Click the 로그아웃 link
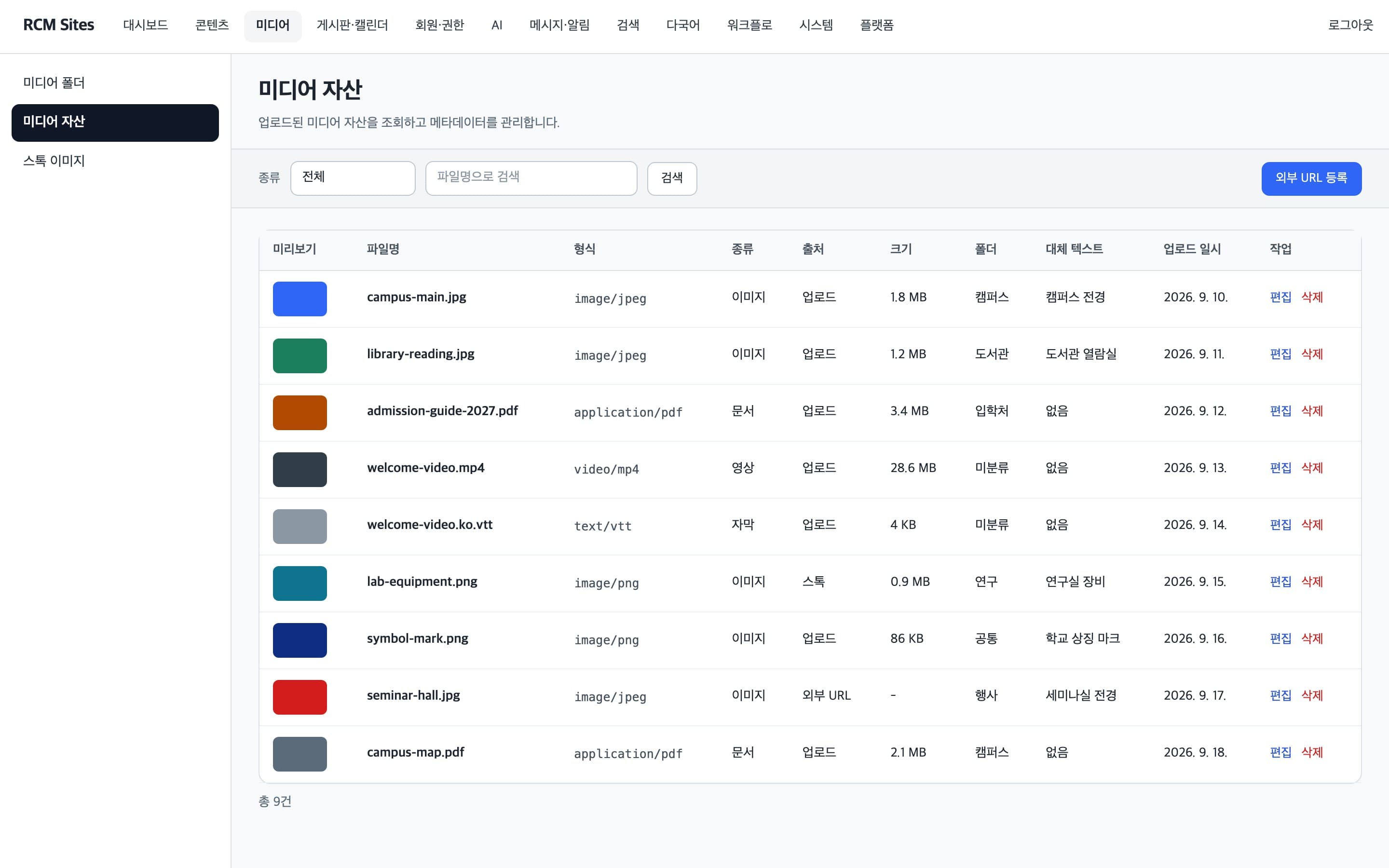1389x868 pixels. click(1350, 25)
